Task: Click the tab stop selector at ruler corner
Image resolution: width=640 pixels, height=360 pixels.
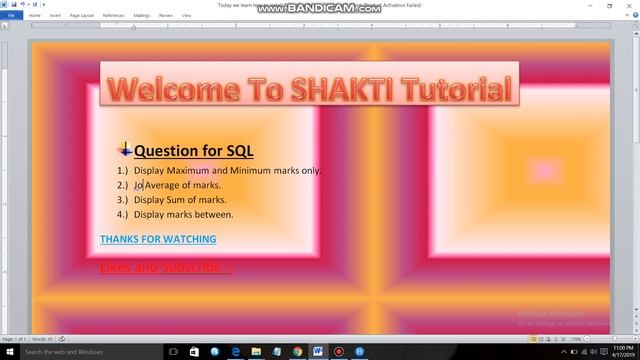Action: point(4,26)
